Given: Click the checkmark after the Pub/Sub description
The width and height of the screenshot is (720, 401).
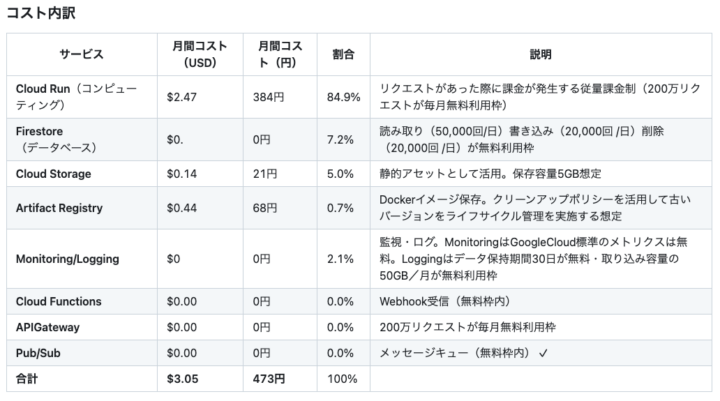Looking at the screenshot, I should [x=544, y=353].
